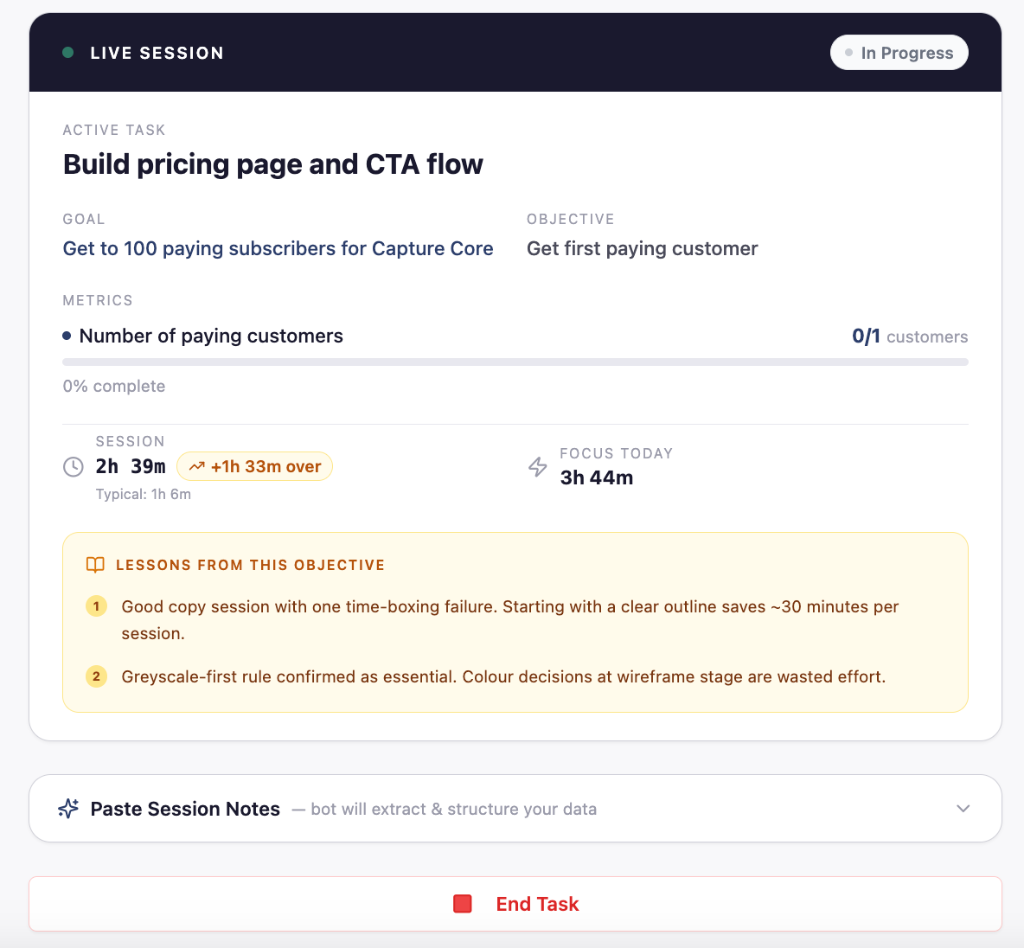
Task: Click the In Progress status pill
Action: click(899, 53)
